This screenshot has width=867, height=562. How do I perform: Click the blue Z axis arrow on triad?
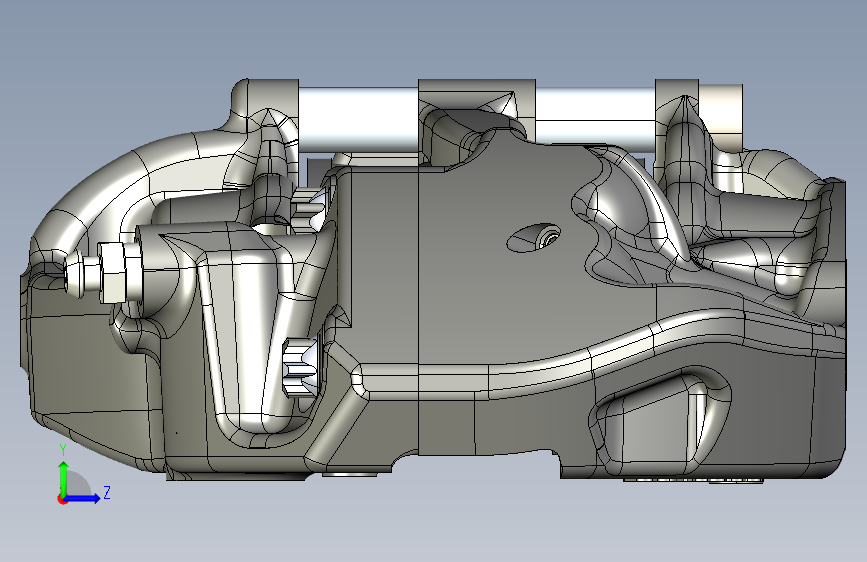pos(83,498)
